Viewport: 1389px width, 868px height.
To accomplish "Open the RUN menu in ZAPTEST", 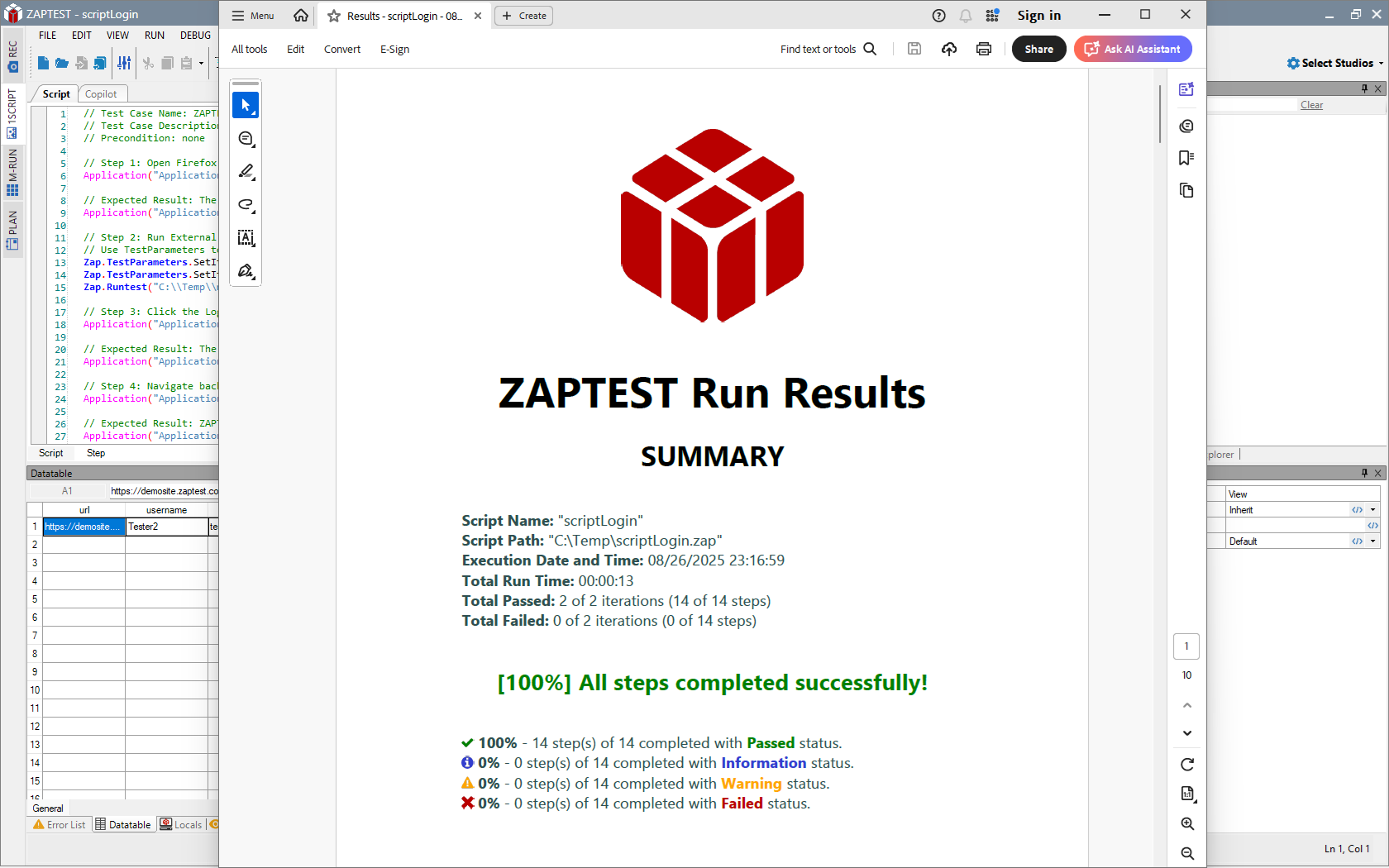I will [155, 36].
